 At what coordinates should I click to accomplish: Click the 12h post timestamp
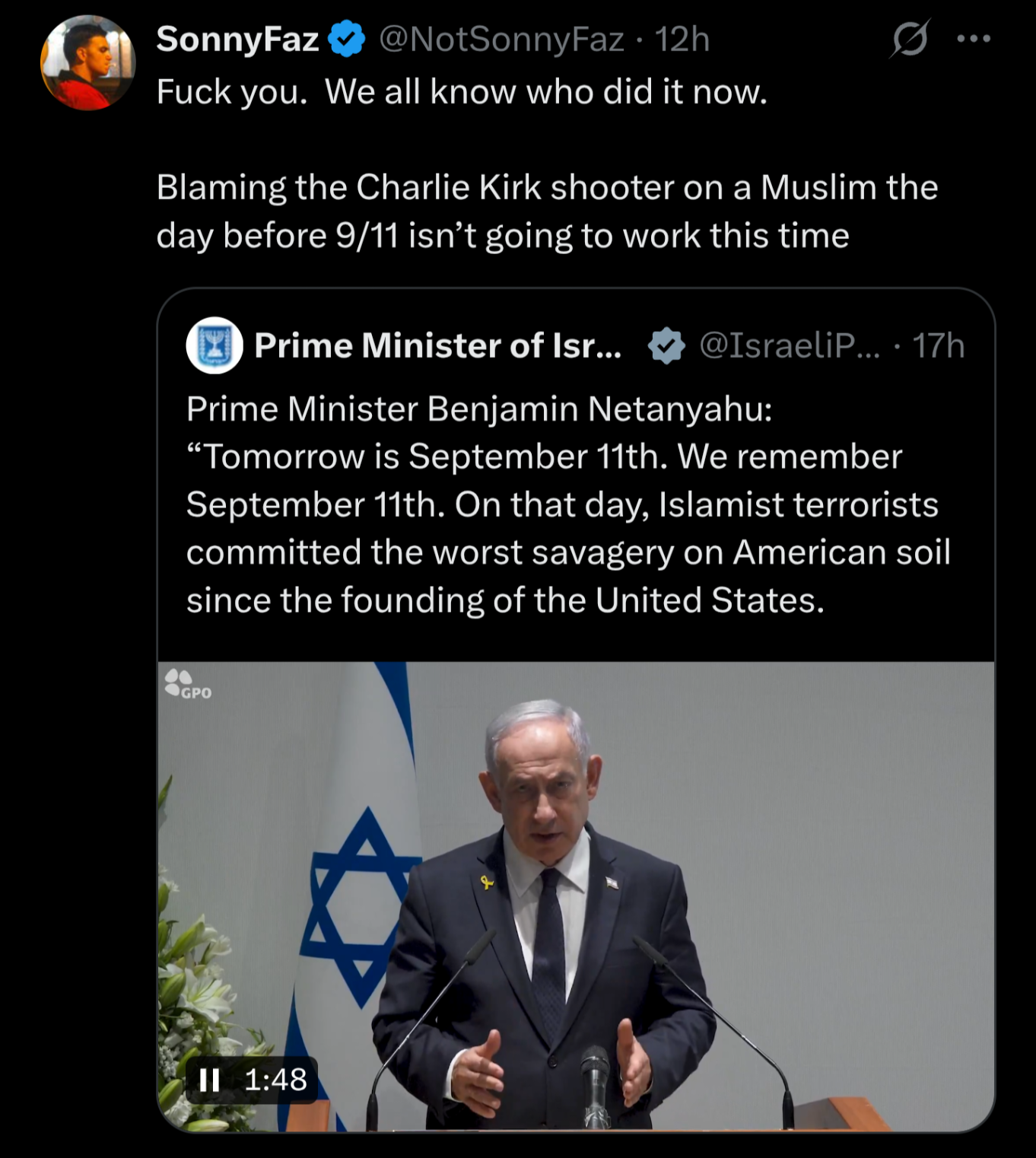click(682, 40)
